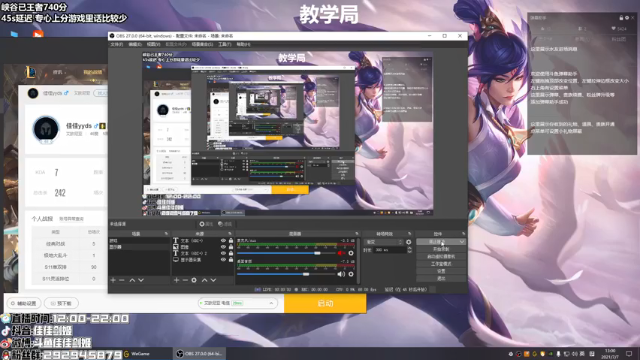This screenshot has height=360, width=640.
Task: Add a new source with the plus icon
Action: (176, 280)
